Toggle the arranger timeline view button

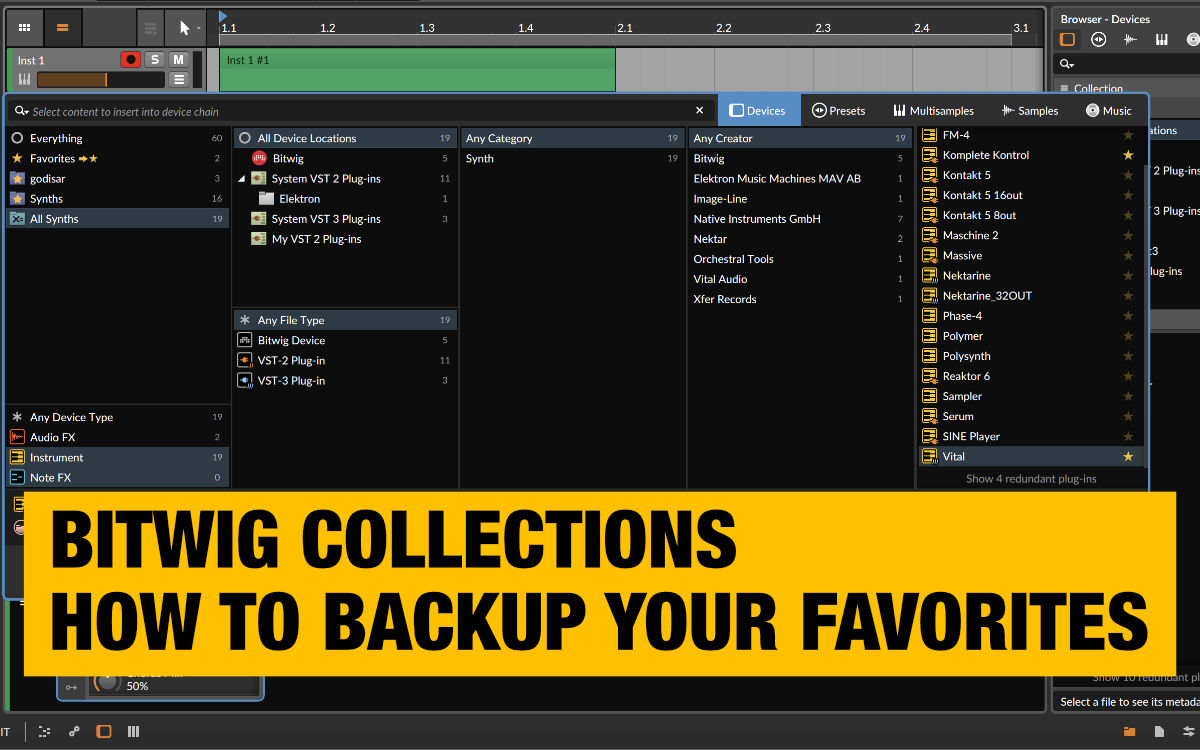[x=62, y=28]
